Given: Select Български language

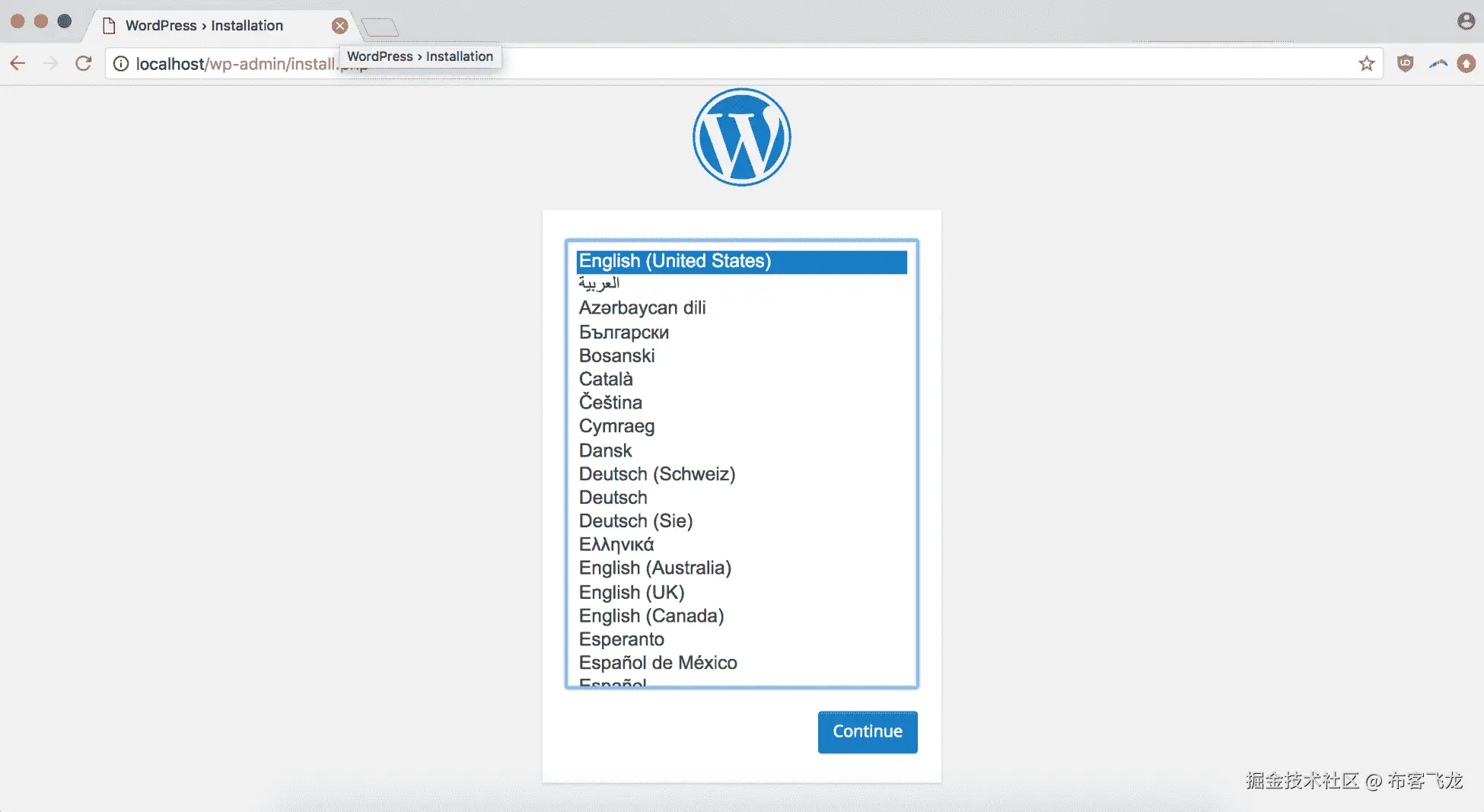Looking at the screenshot, I should [742, 332].
